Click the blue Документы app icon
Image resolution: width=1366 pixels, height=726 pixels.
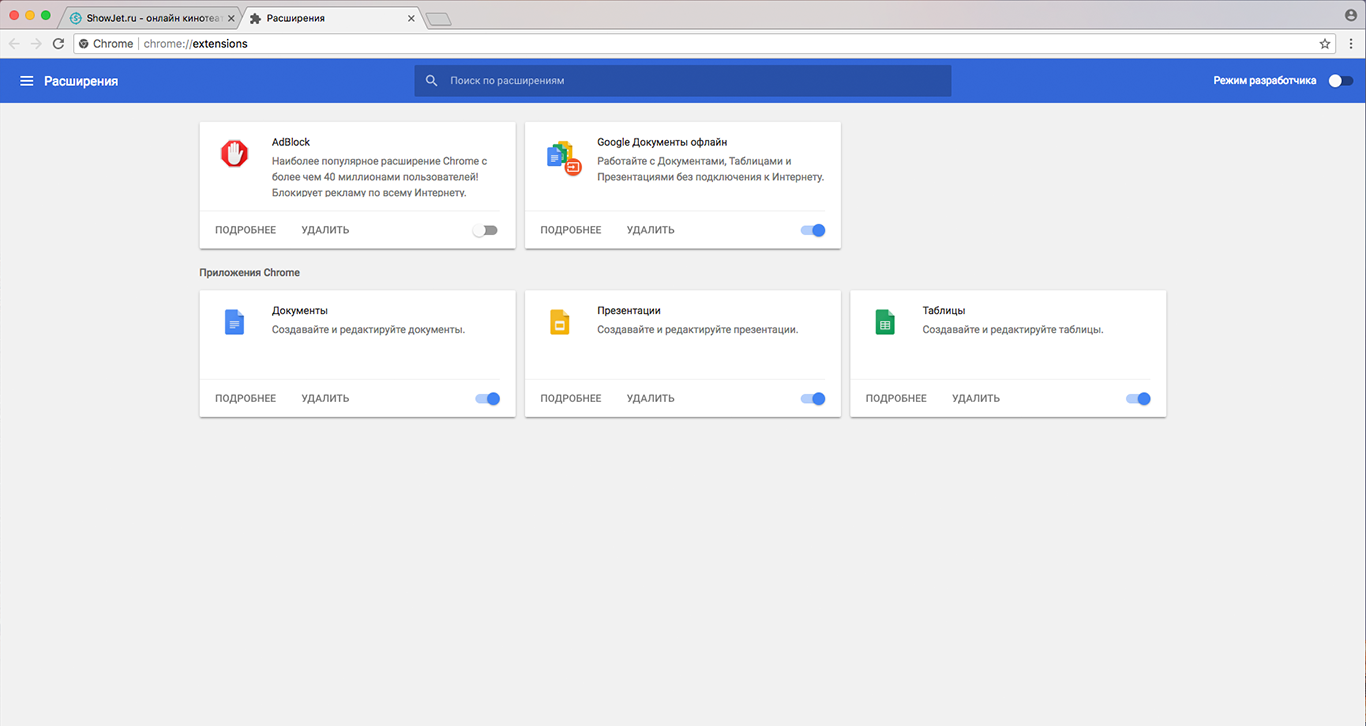point(234,322)
